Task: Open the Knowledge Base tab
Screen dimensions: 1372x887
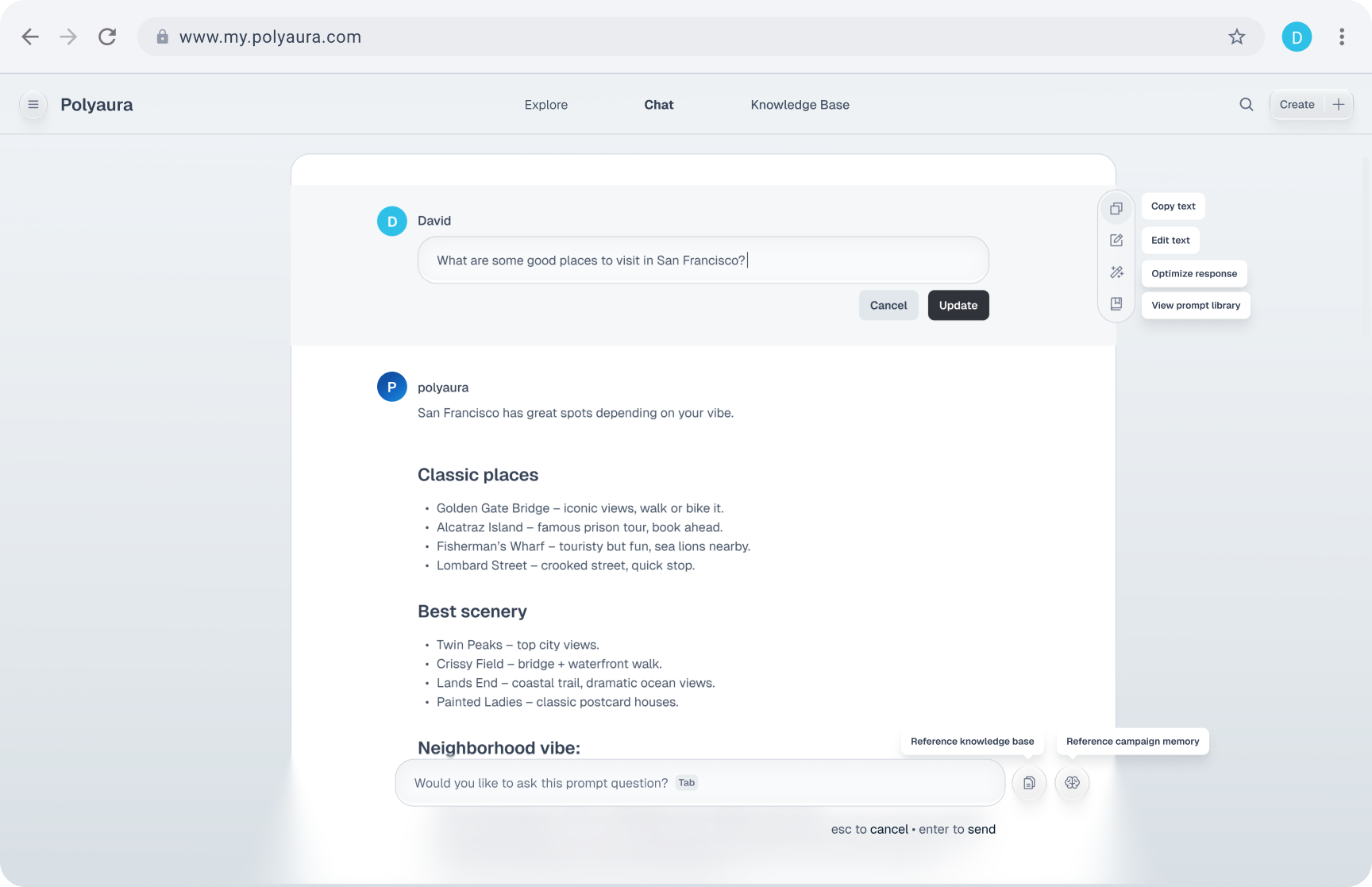Action: pos(800,105)
